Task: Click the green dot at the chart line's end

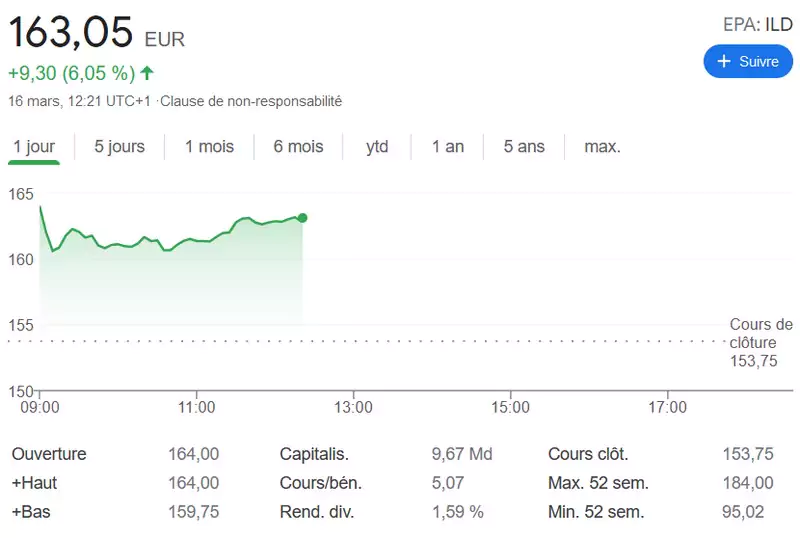Action: point(302,217)
